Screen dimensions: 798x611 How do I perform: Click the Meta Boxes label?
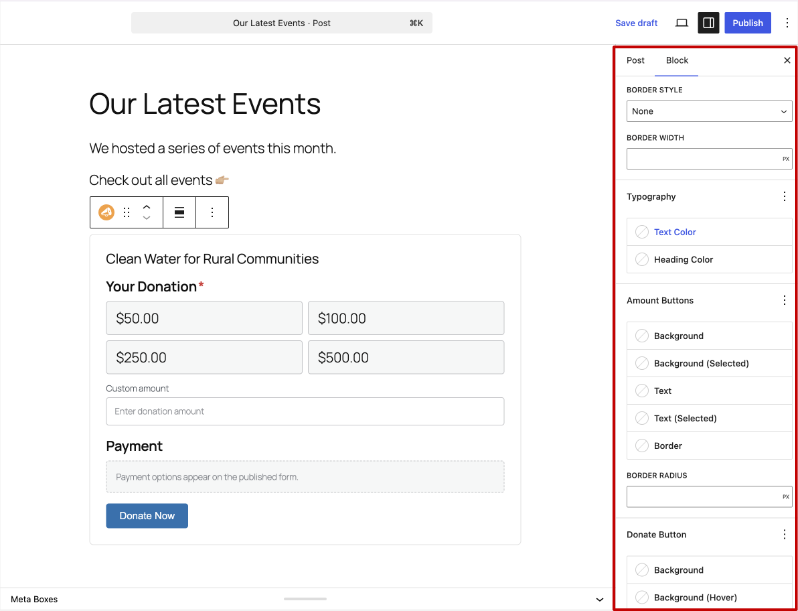click(x=34, y=599)
